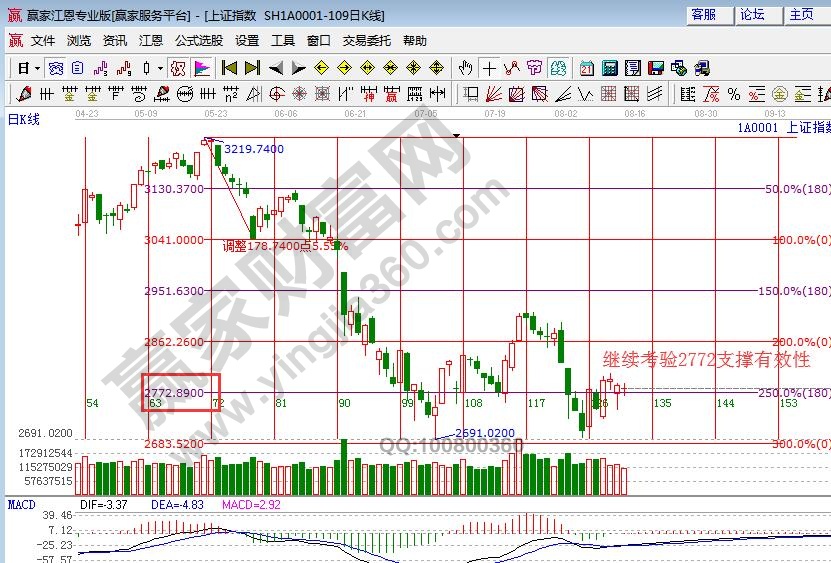
Task: Click the boxed 2772.8900 price level
Action: point(180,392)
